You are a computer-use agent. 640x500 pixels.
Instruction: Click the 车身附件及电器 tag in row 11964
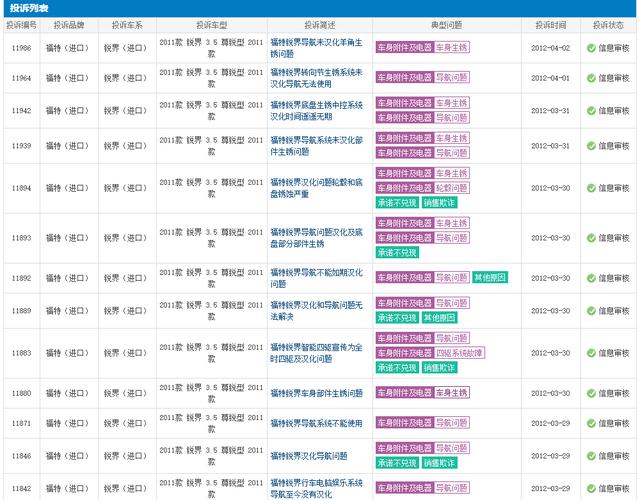click(x=404, y=78)
